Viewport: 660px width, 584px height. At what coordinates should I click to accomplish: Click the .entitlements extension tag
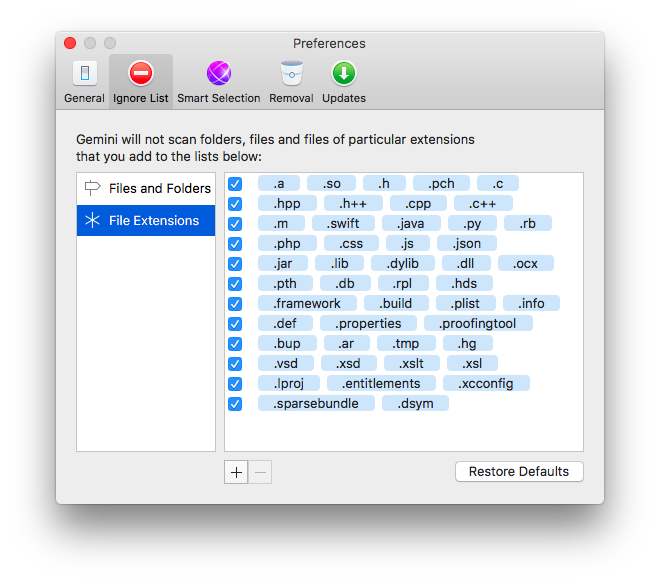pos(381,384)
